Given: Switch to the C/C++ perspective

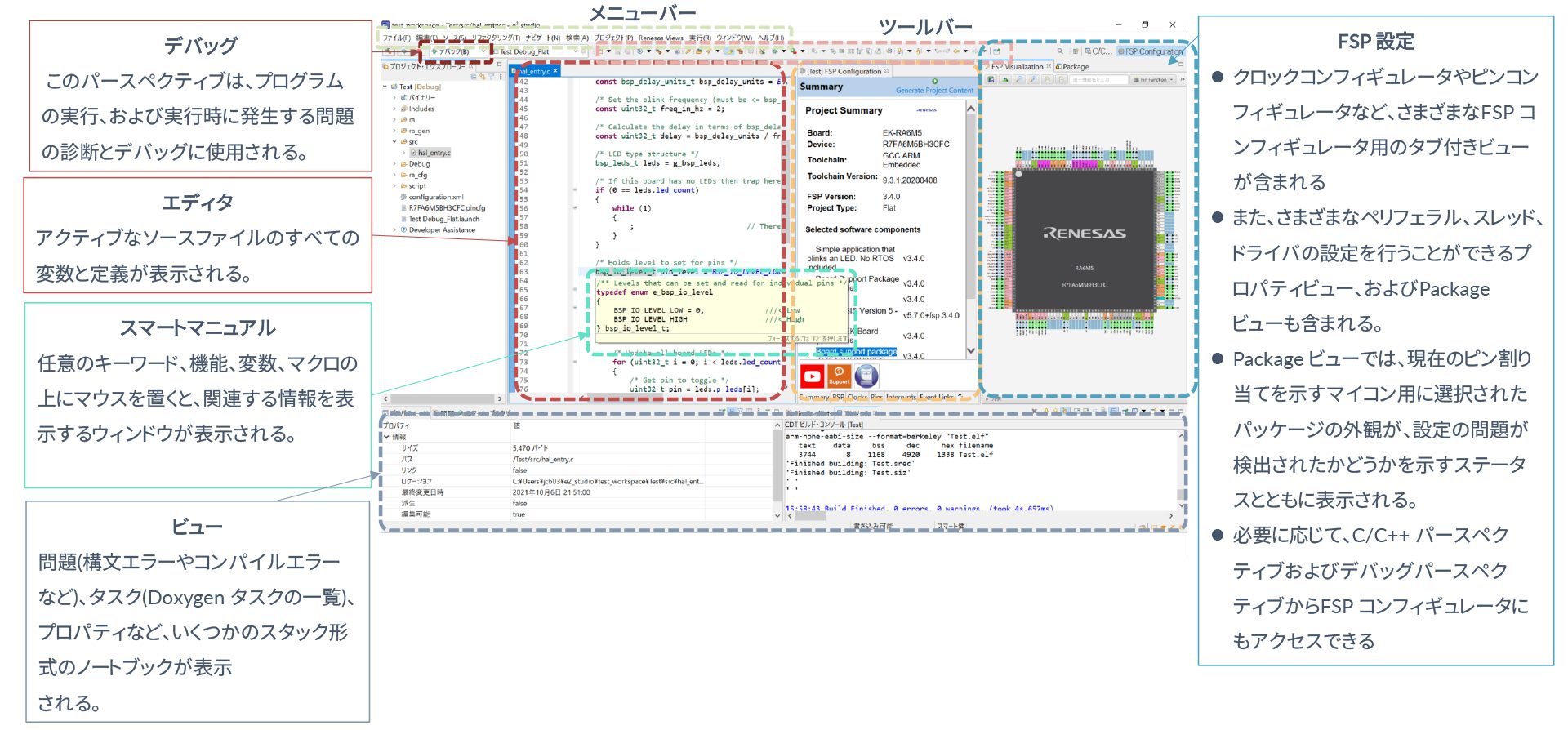Looking at the screenshot, I should coord(1098,51).
